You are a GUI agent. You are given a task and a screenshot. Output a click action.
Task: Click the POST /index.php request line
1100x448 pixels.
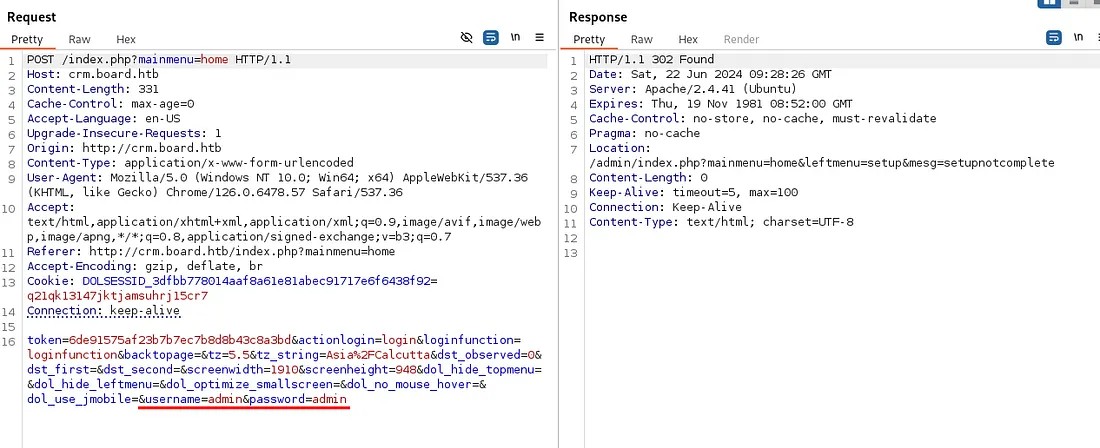click(158, 60)
